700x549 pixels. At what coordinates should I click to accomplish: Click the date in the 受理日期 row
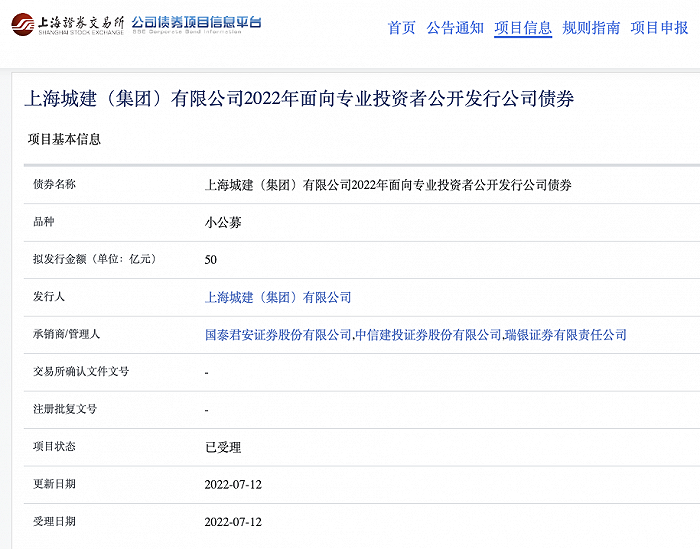click(232, 522)
